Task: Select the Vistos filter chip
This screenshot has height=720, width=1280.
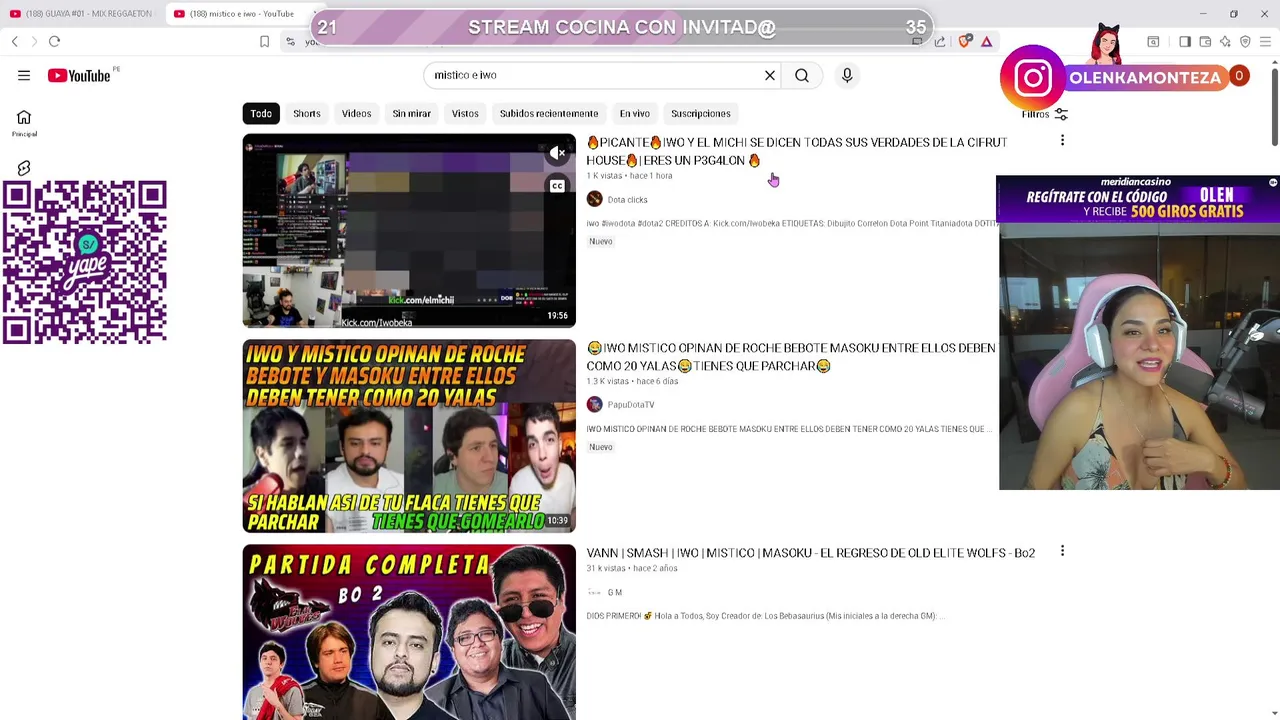Action: [465, 114]
